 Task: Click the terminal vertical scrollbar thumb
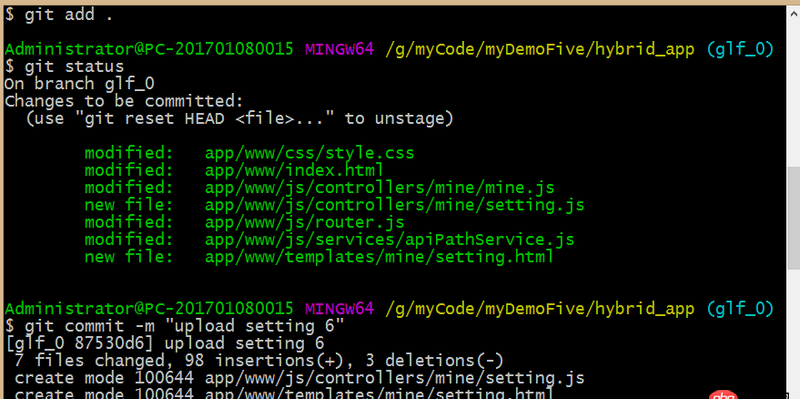(x=794, y=218)
